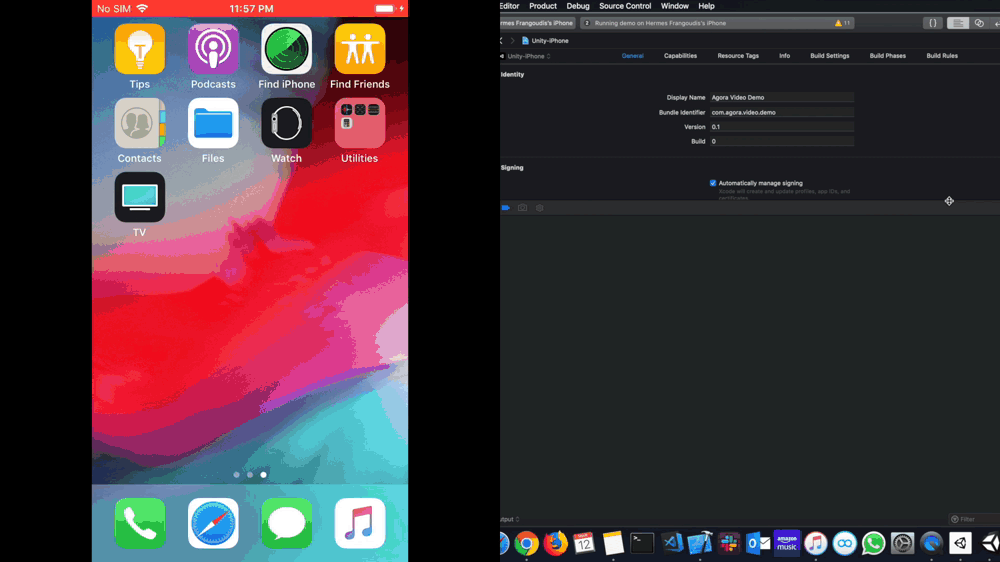Open Music in the iPhone dock
This screenshot has height=562, width=1000.
(x=360, y=524)
